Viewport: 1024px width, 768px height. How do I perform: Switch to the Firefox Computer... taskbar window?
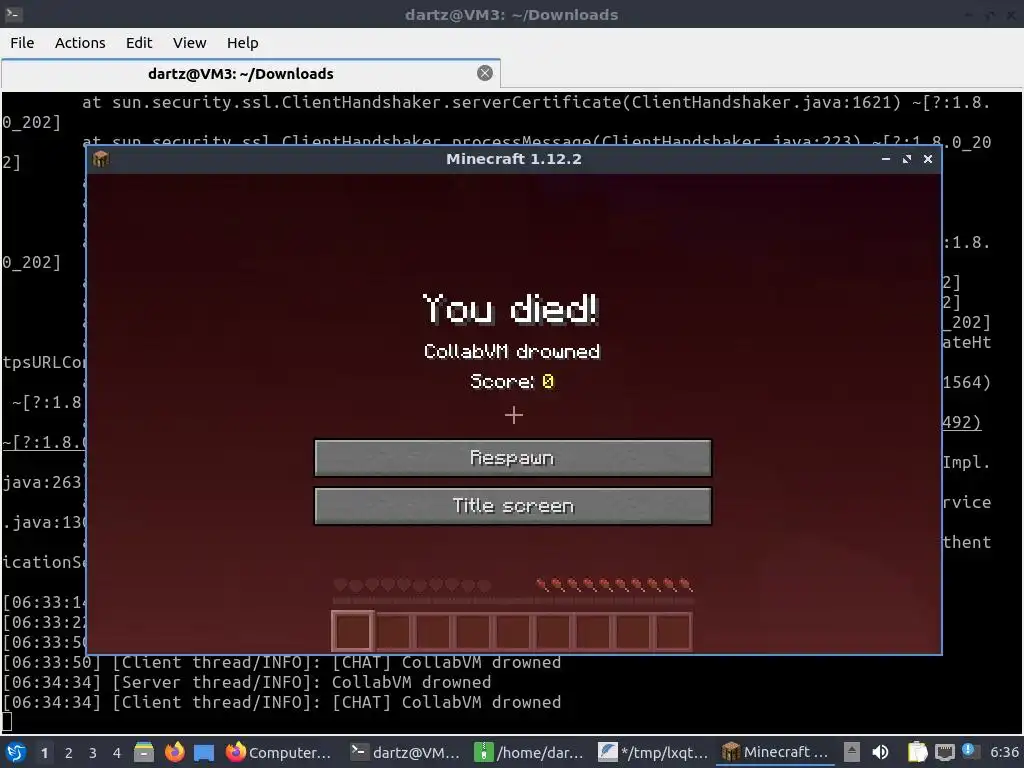click(x=279, y=752)
